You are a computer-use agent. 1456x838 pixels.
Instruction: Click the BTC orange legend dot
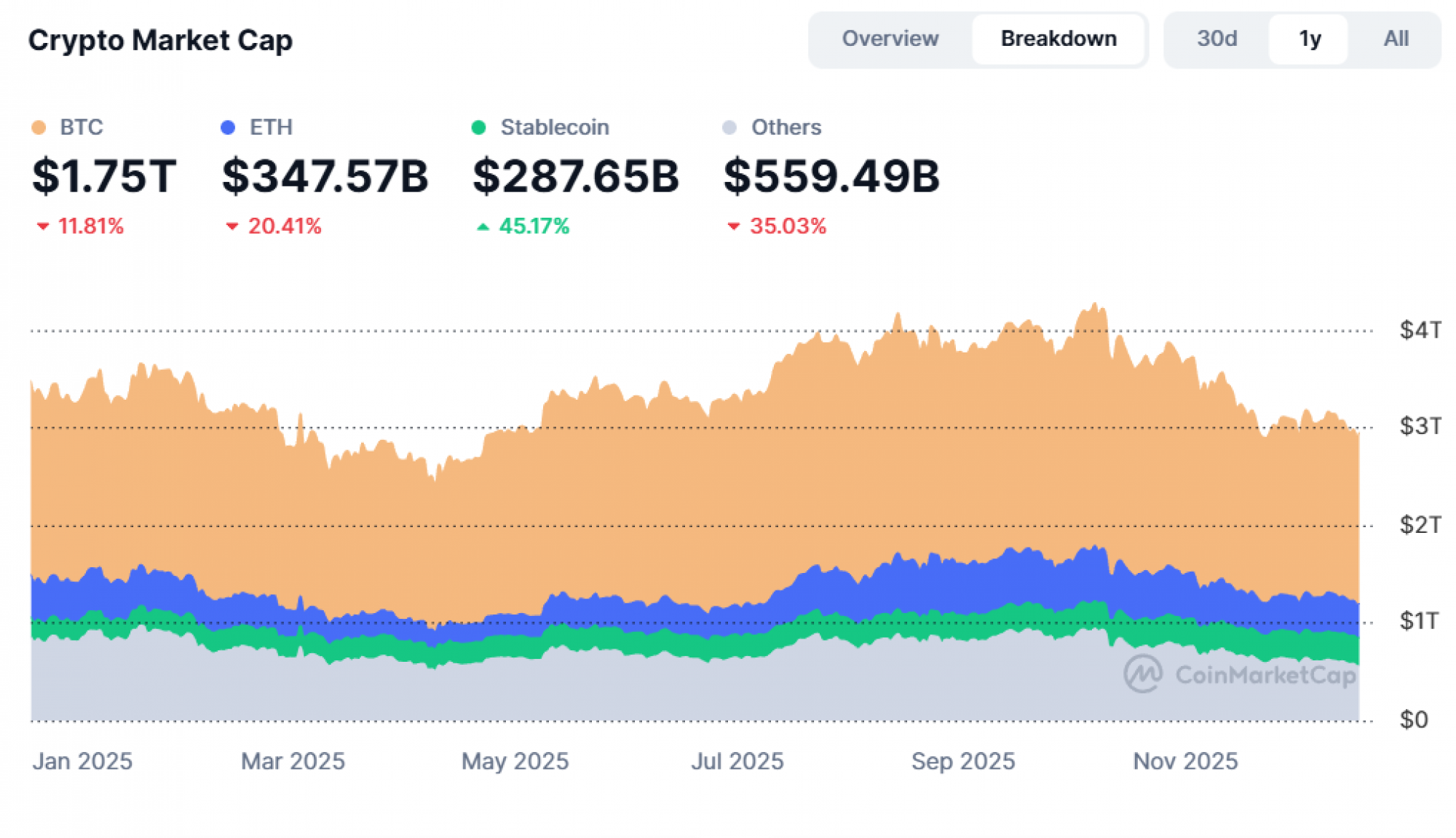(39, 128)
